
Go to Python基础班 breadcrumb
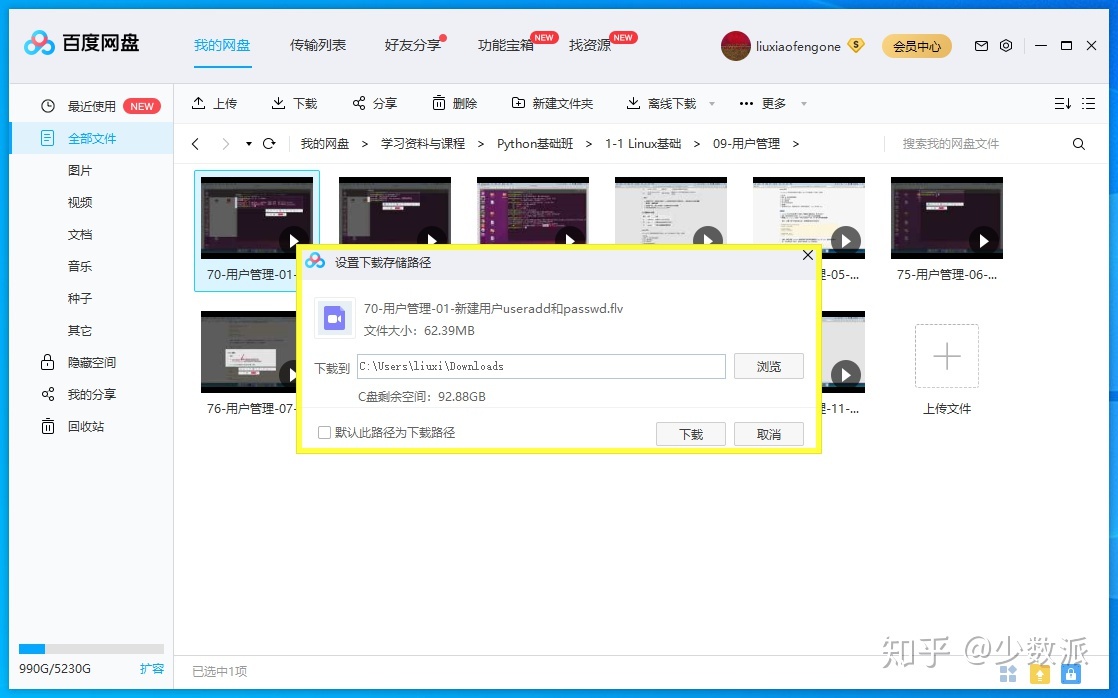pyautogui.click(x=535, y=143)
